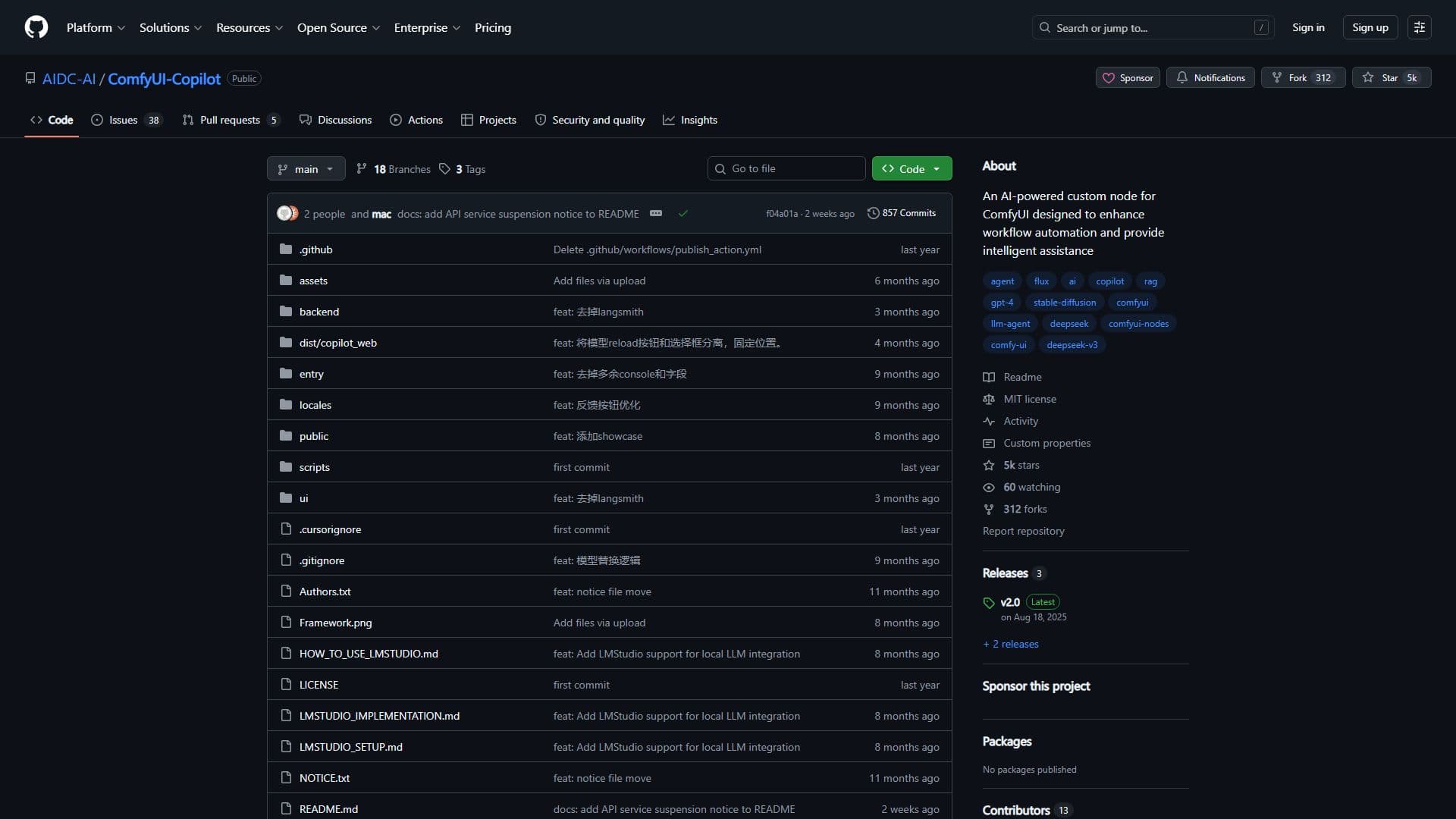Open the Releases heading link
The image size is (1456, 819).
click(1014, 573)
